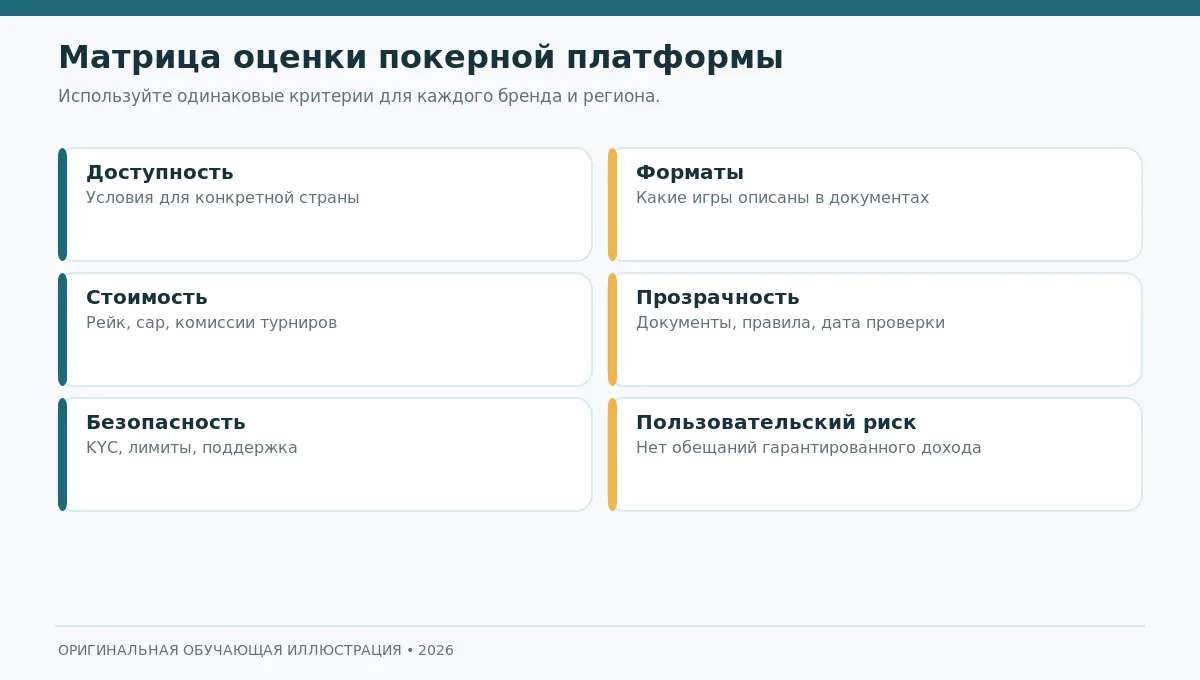Select the «Стоимость» card heading

coord(147,298)
